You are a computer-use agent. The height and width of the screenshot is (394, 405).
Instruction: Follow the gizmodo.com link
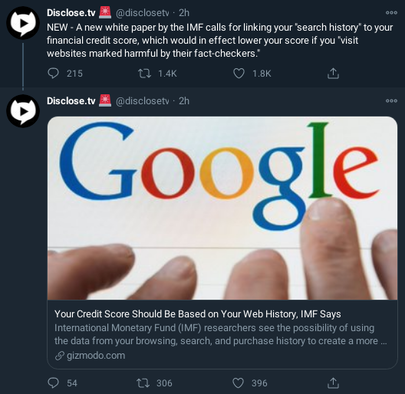(96, 356)
